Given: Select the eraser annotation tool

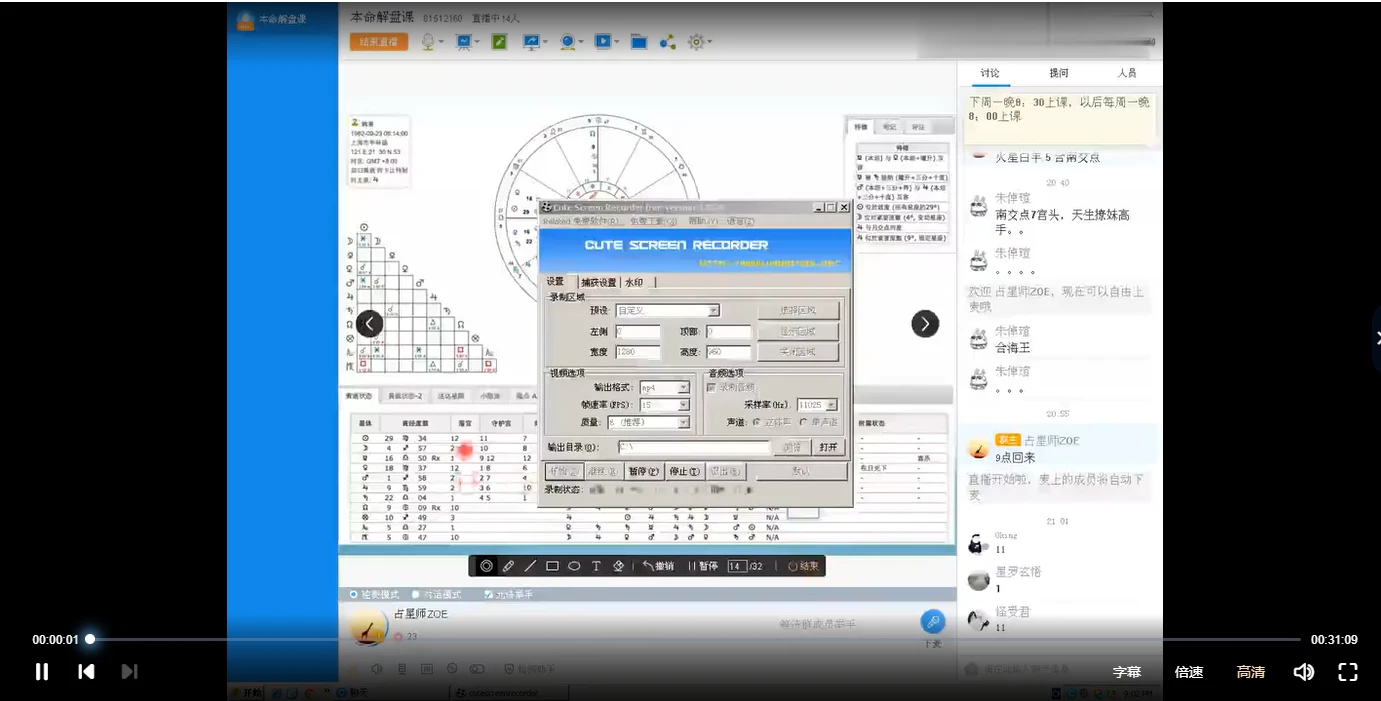Looking at the screenshot, I should coord(618,566).
